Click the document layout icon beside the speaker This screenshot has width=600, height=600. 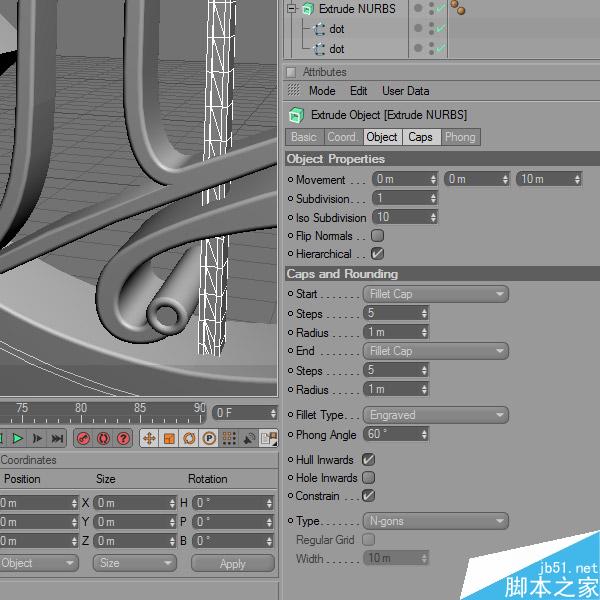click(268, 439)
